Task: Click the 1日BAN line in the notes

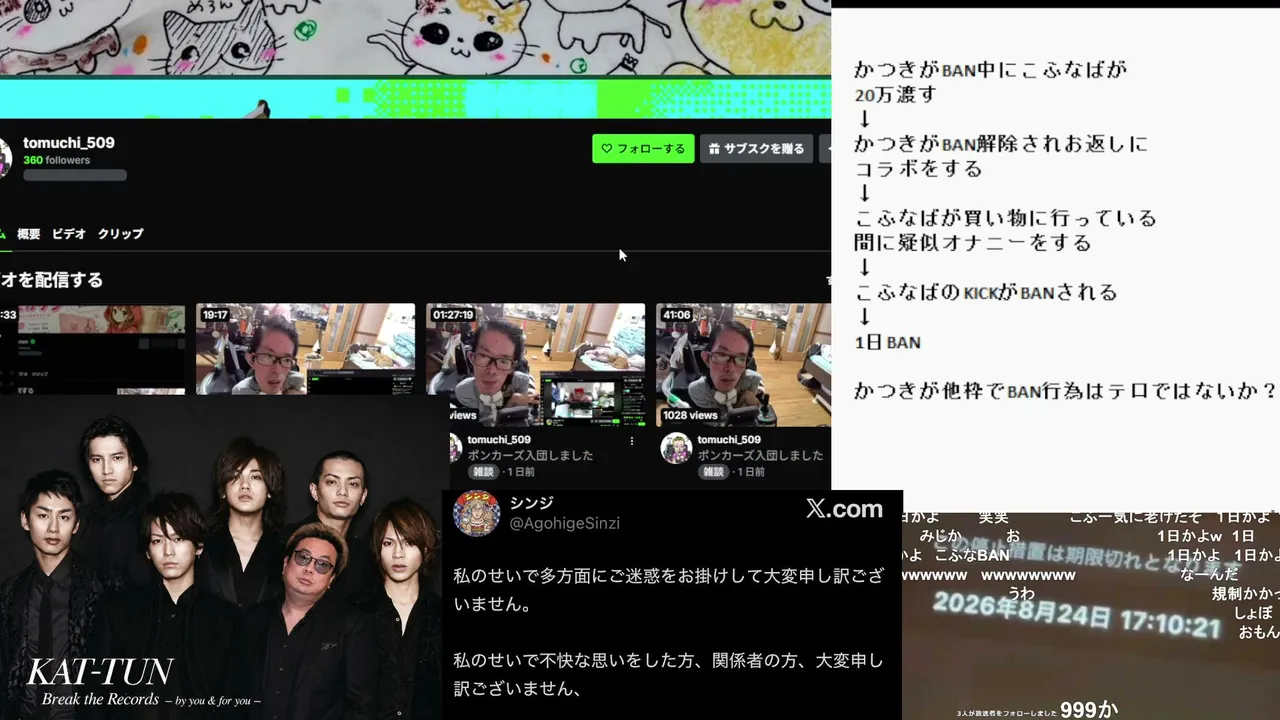Action: [x=887, y=342]
